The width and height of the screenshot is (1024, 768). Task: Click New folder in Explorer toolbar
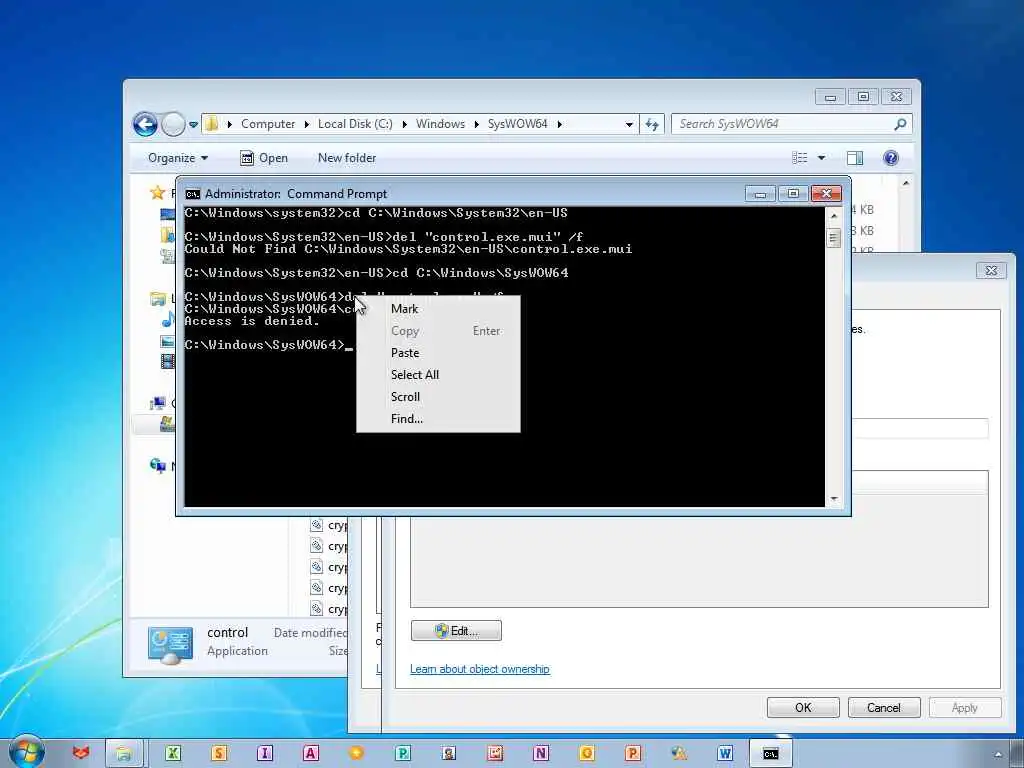pyautogui.click(x=347, y=157)
